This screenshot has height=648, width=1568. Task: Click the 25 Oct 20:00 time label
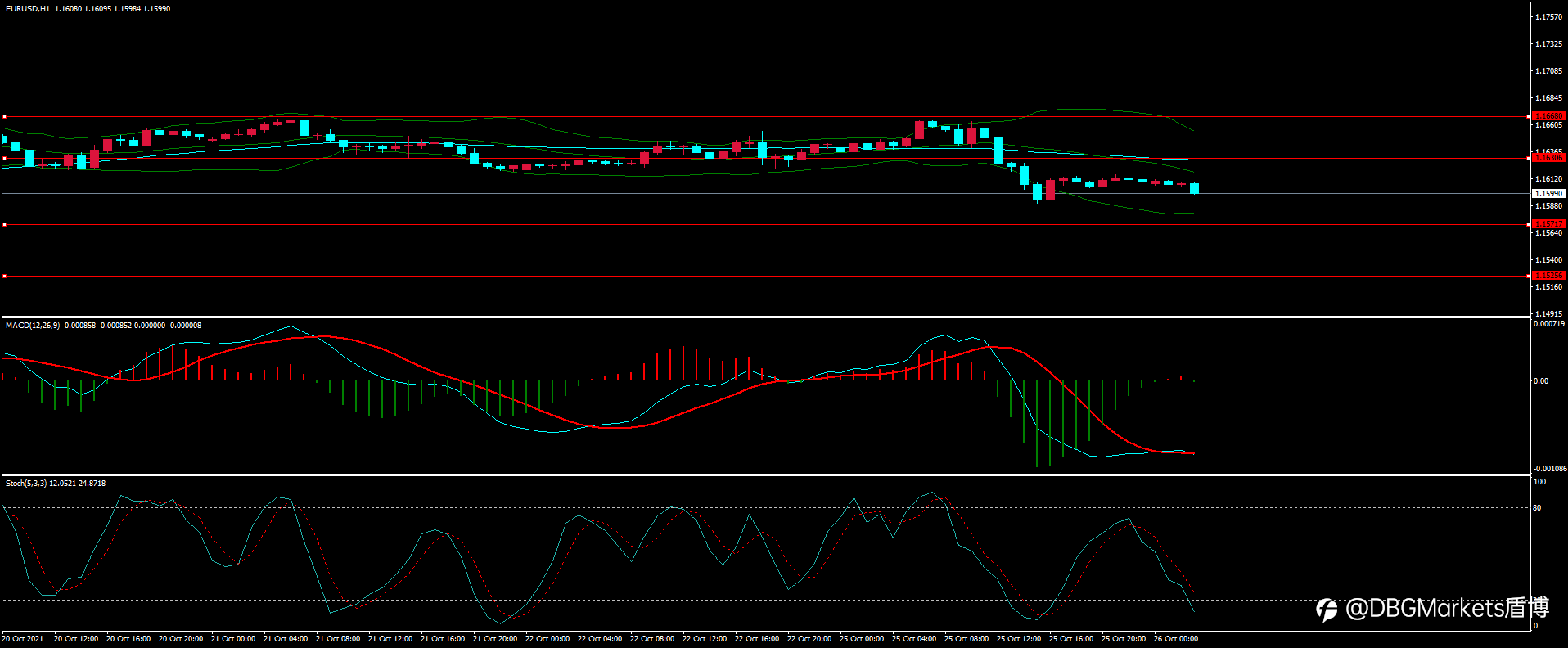pos(1124,639)
